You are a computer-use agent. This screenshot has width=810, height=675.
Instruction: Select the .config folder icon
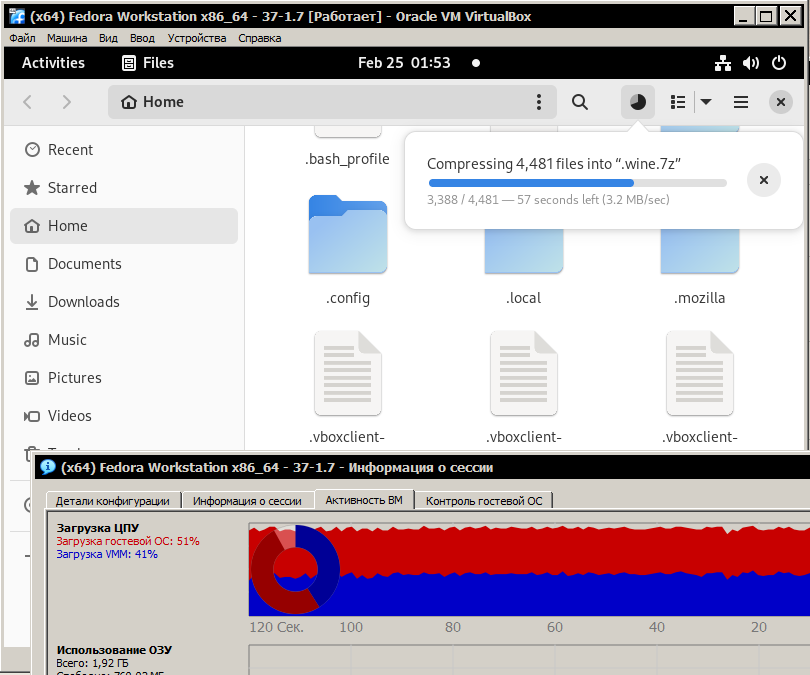click(348, 234)
